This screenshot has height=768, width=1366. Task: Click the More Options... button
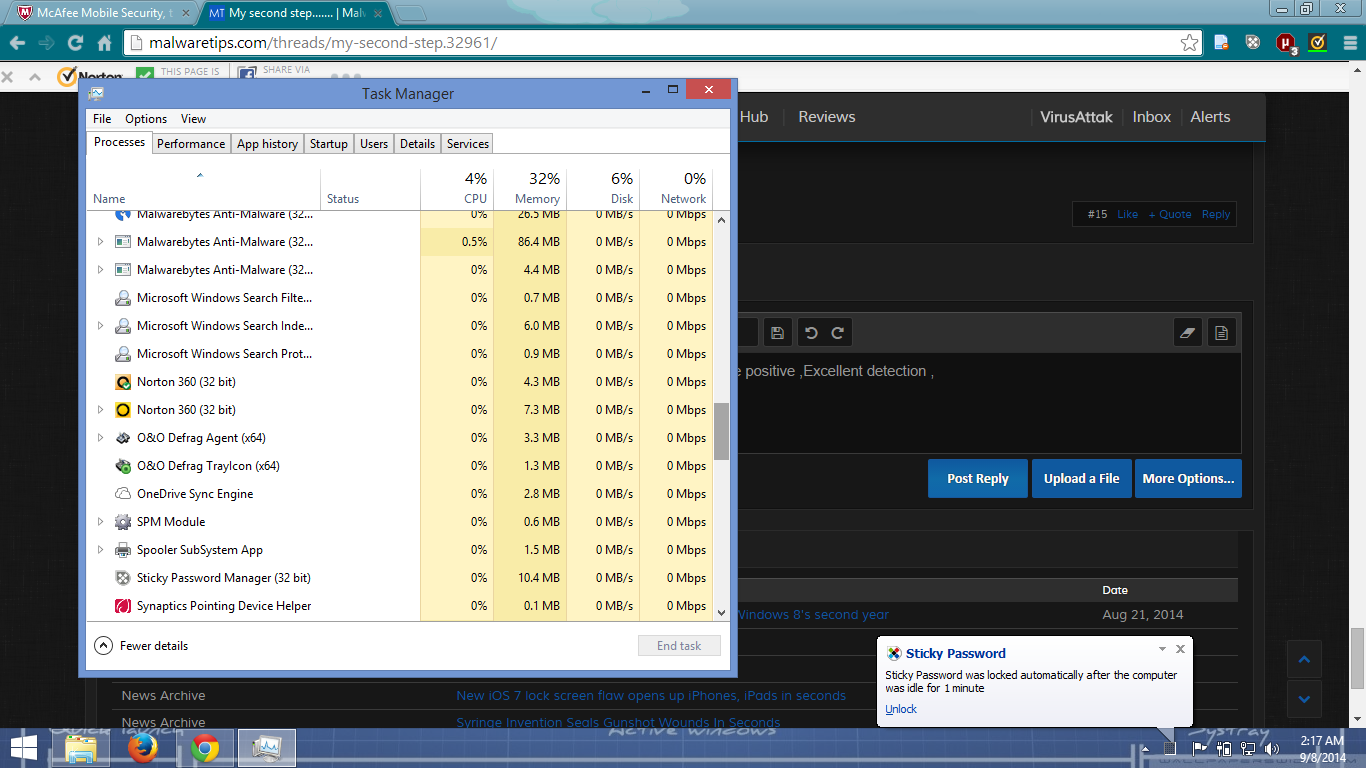(1188, 478)
